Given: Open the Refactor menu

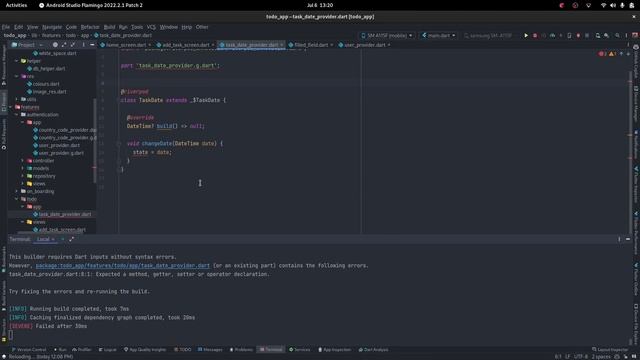Looking at the screenshot, I should [x=90, y=27].
